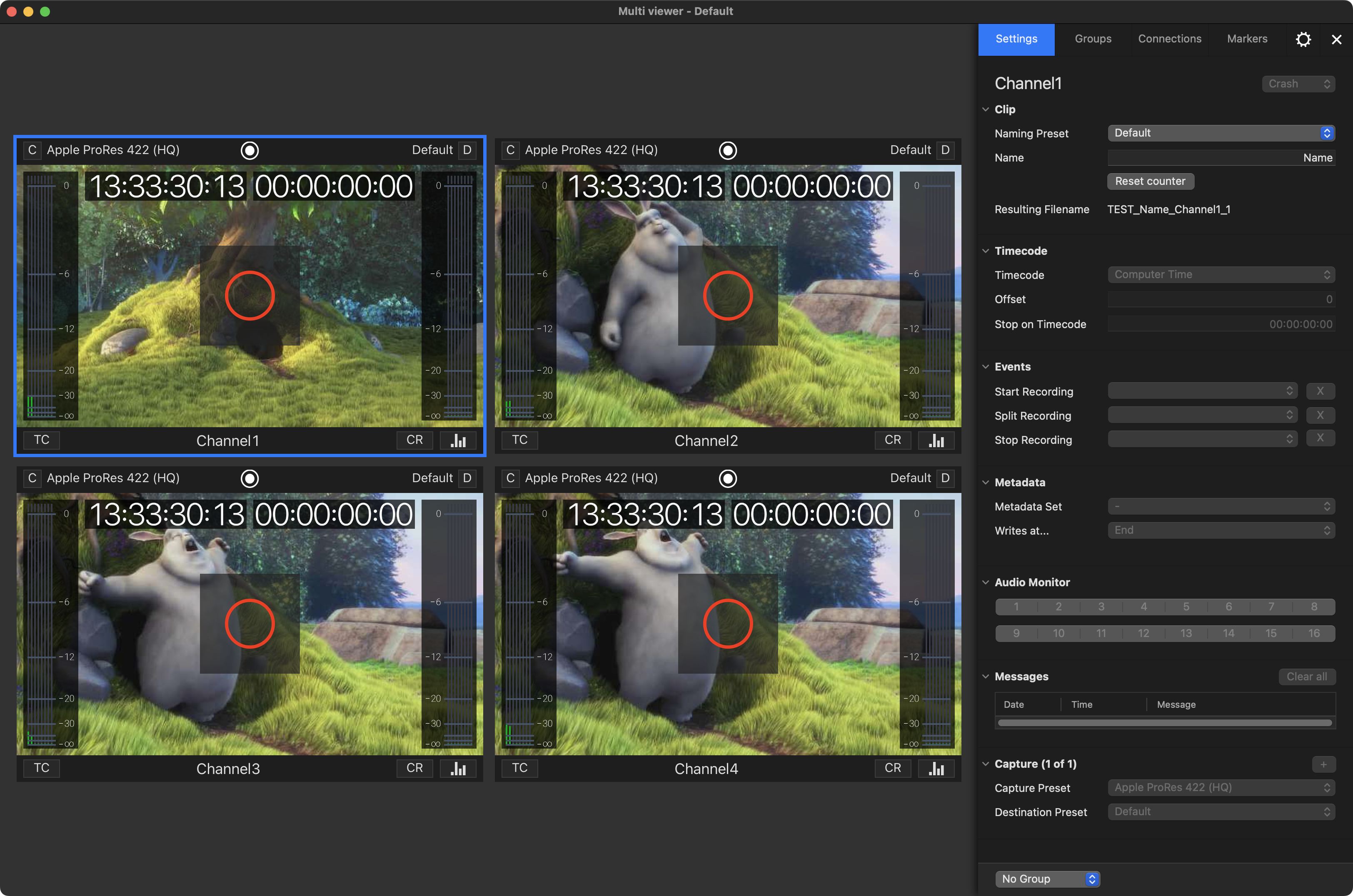The image size is (1353, 896).
Task: Open the gear settings icon in panel header
Action: tap(1303, 40)
